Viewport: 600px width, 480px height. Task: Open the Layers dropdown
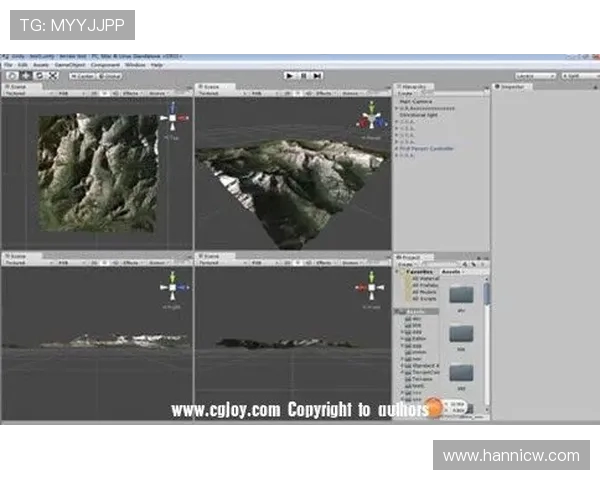click(536, 75)
